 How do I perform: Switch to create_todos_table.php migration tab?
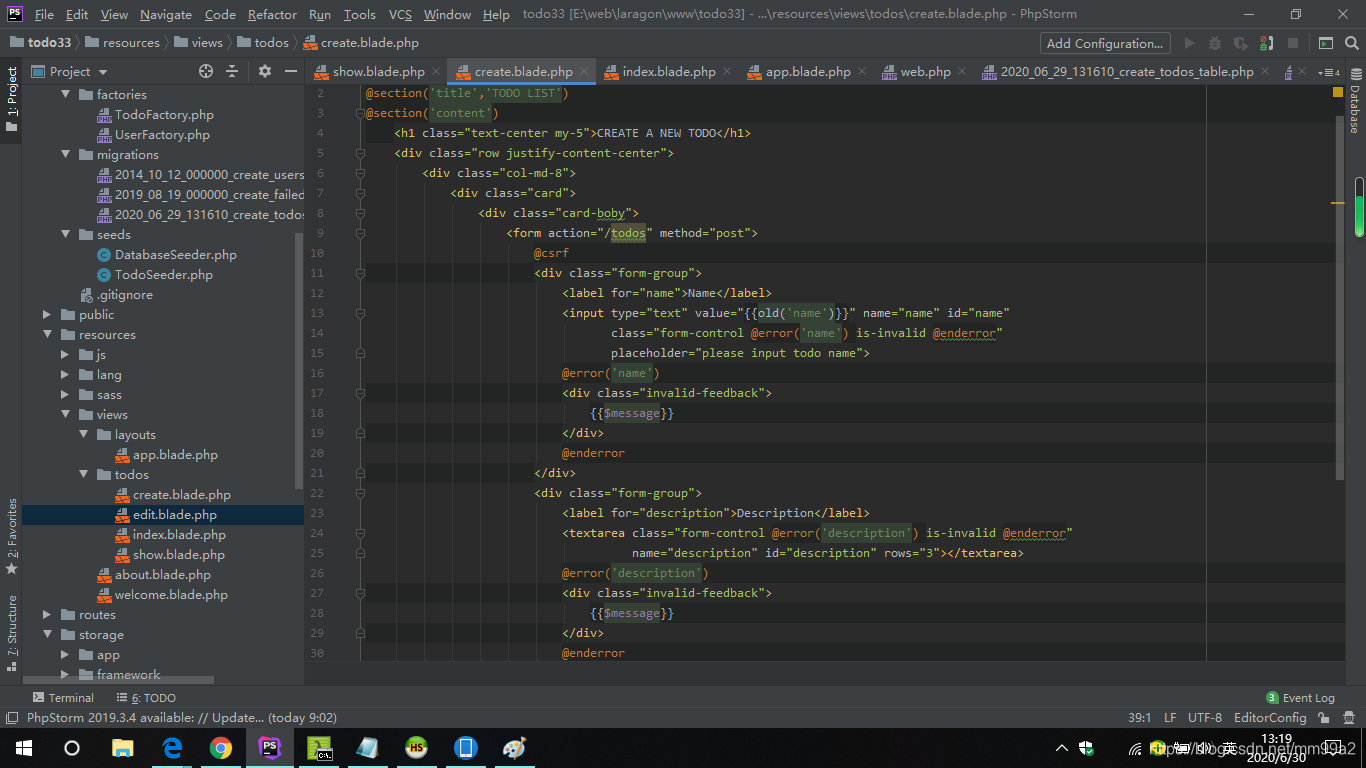point(1127,71)
